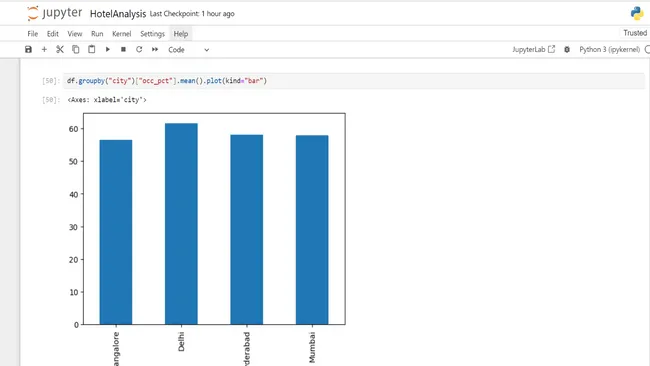Restart the kernel with the circular arrow icon
This screenshot has width=650, height=366.
coord(139,49)
